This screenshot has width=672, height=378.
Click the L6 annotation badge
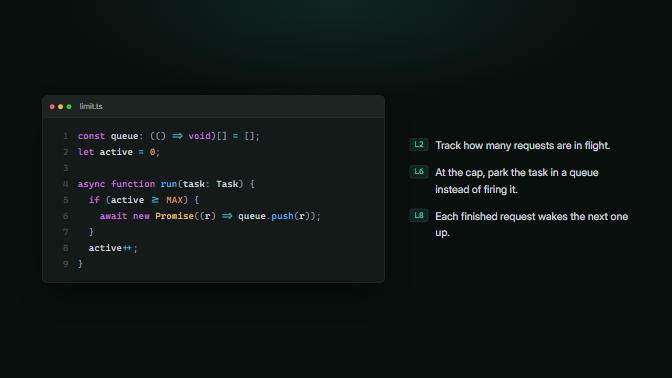pos(419,172)
